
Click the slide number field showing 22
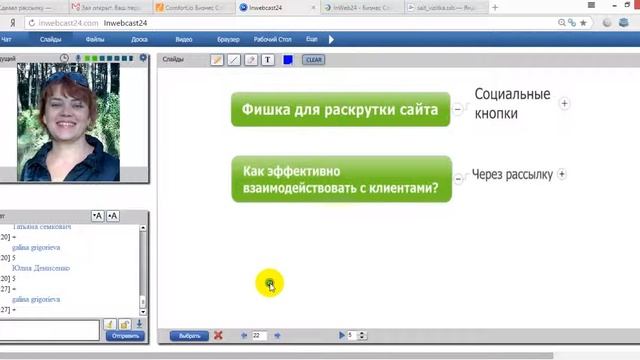[260, 336]
